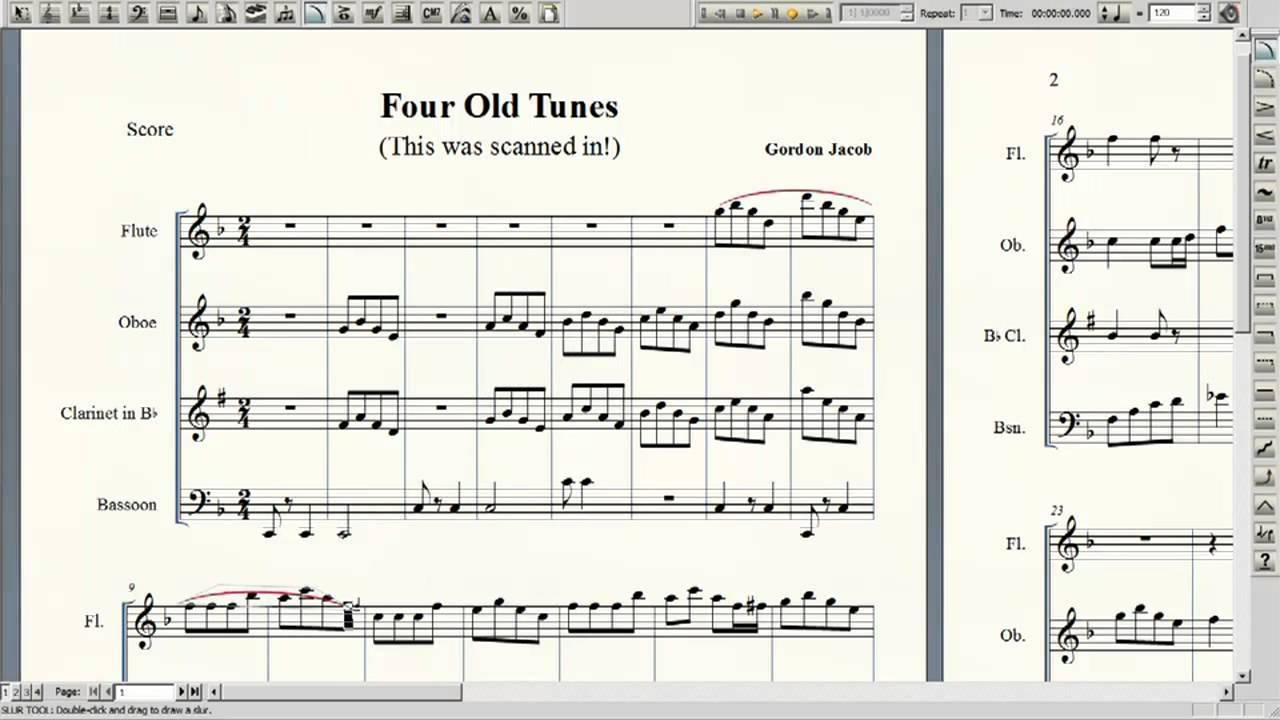Select the Smart Shape slur tool in top toolbar
This screenshot has width=1280, height=720.
click(315, 13)
